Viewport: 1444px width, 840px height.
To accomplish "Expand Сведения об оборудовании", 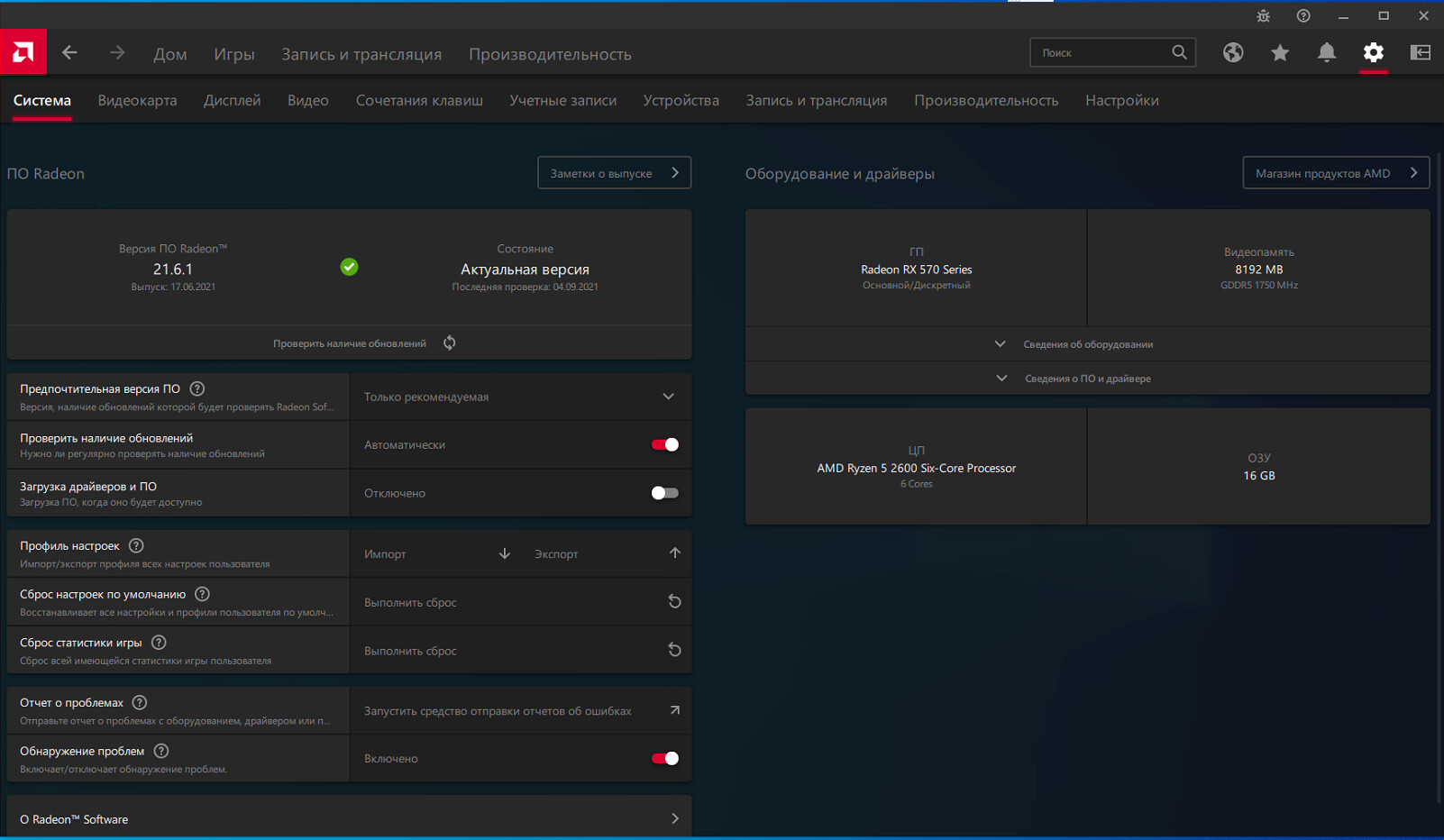I will click(x=1087, y=344).
